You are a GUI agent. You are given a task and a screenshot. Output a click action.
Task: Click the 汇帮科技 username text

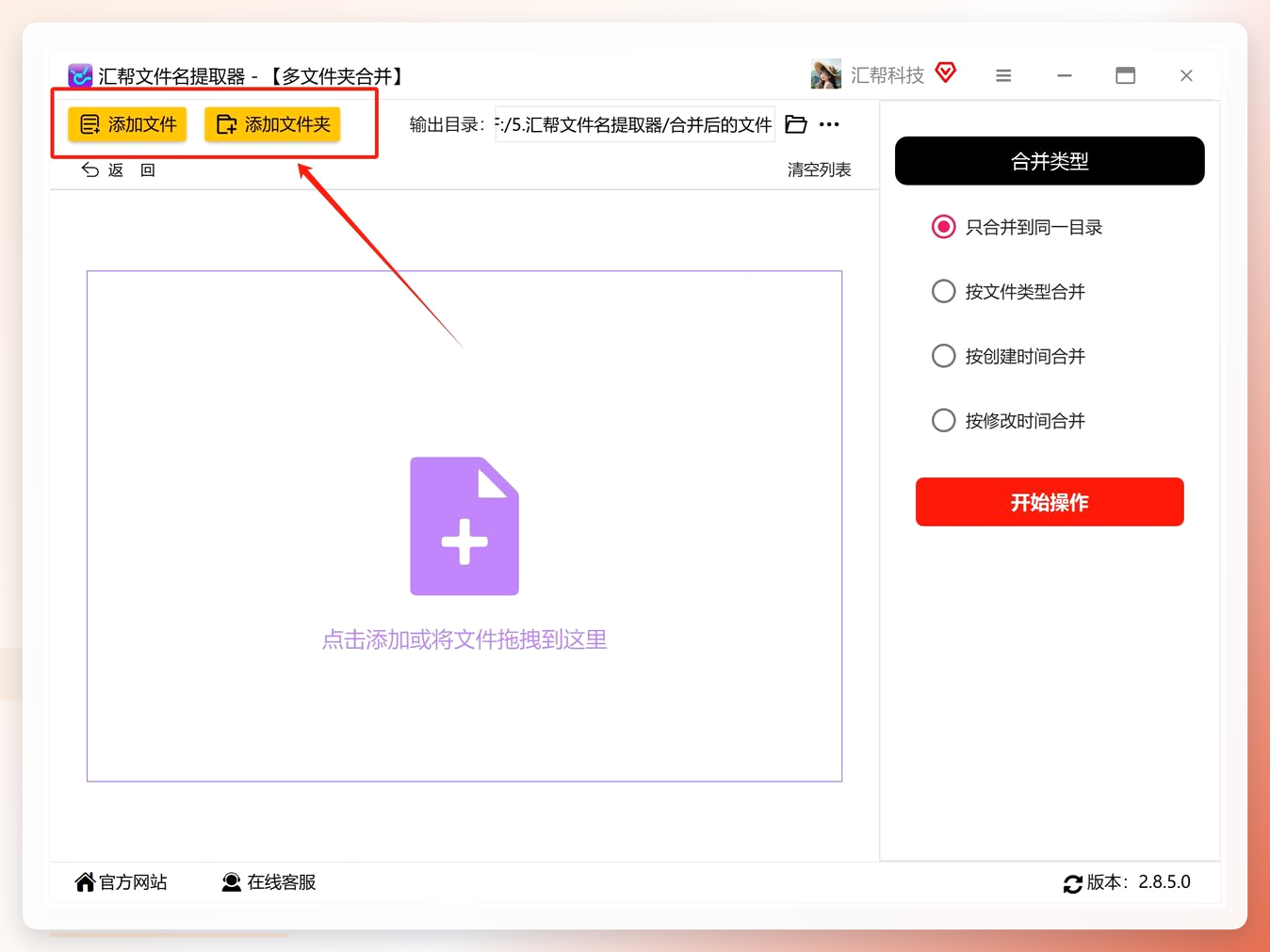point(887,75)
